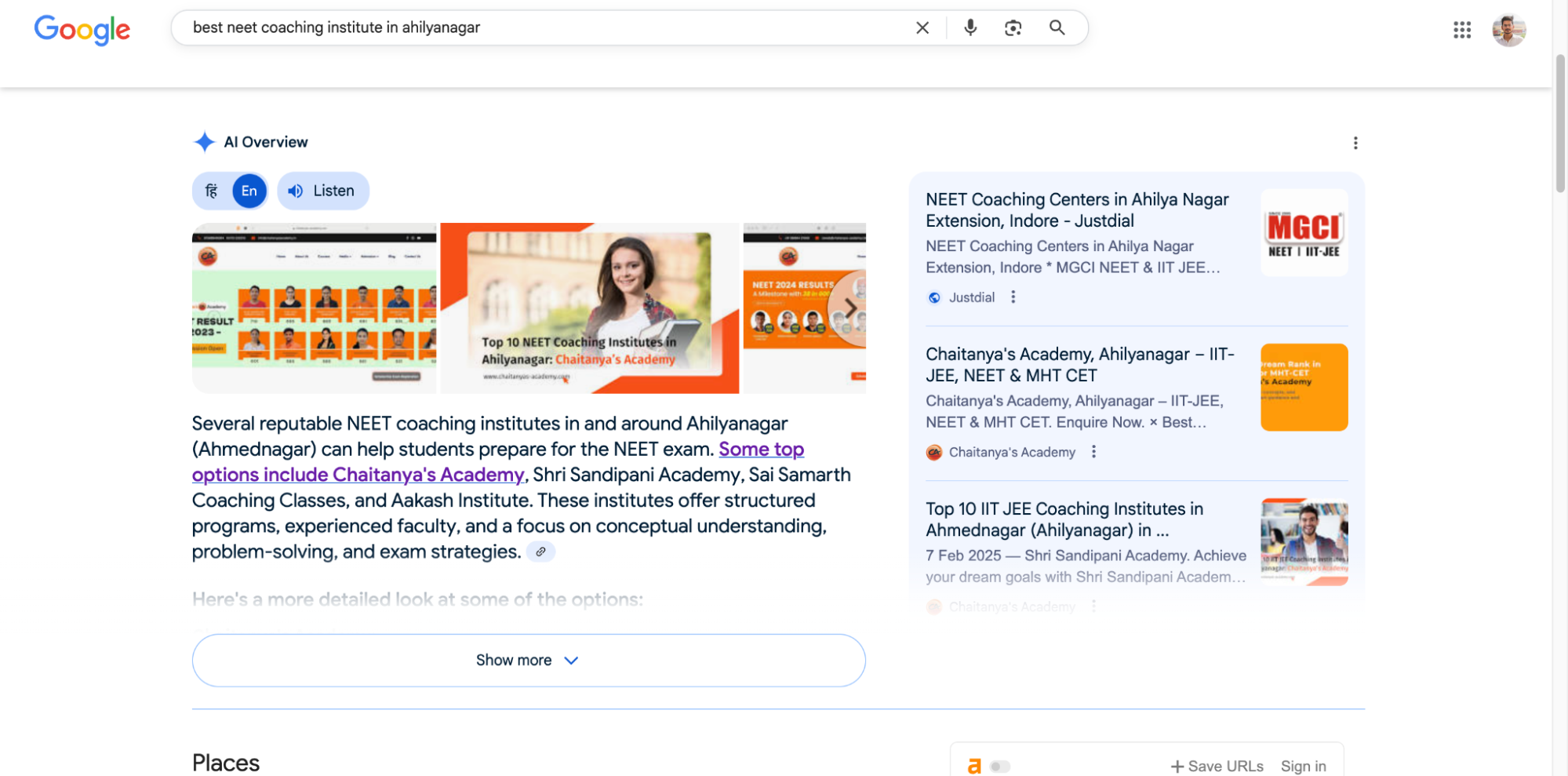1568x776 pixels.
Task: Open the share link icon after the overview text
Action: (540, 552)
